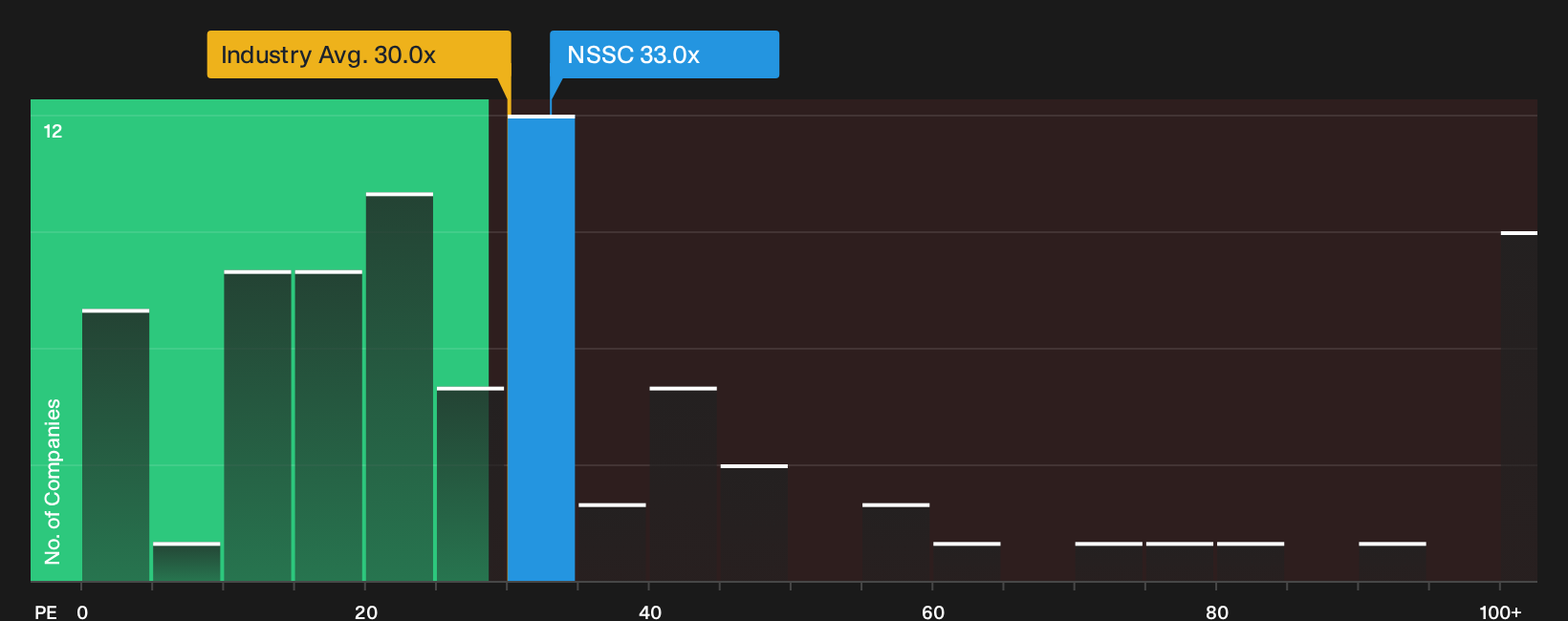Click the y-axis value 12
Viewport: 1568px width, 621px height.
53,131
